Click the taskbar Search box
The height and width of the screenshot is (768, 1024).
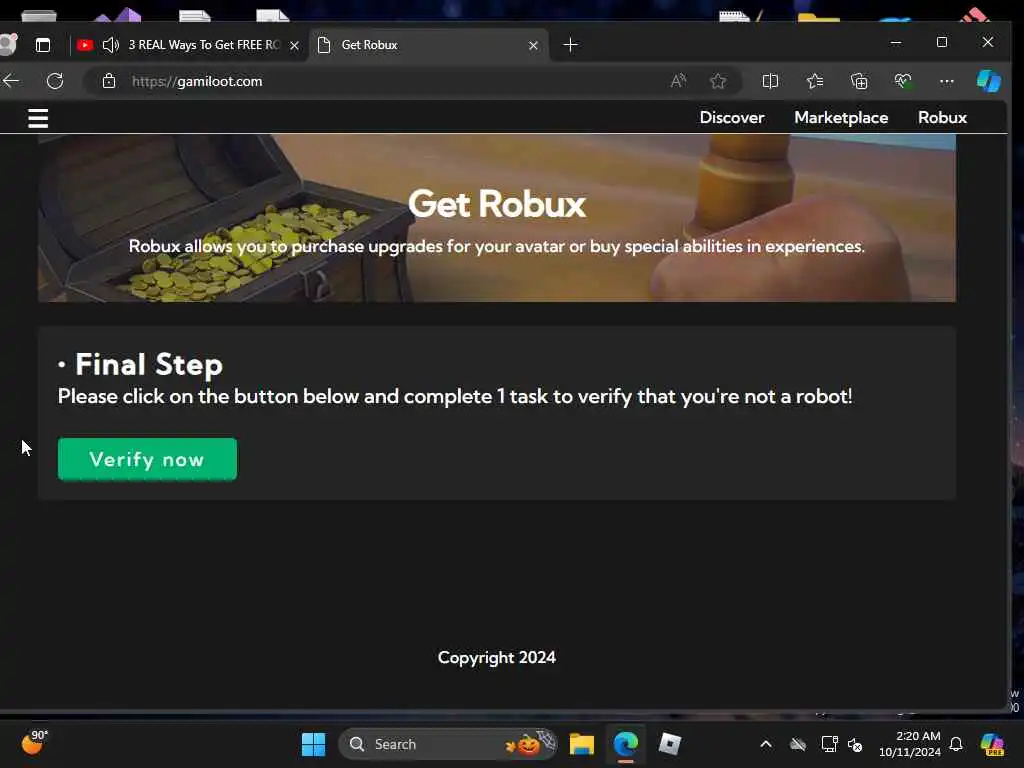447,744
